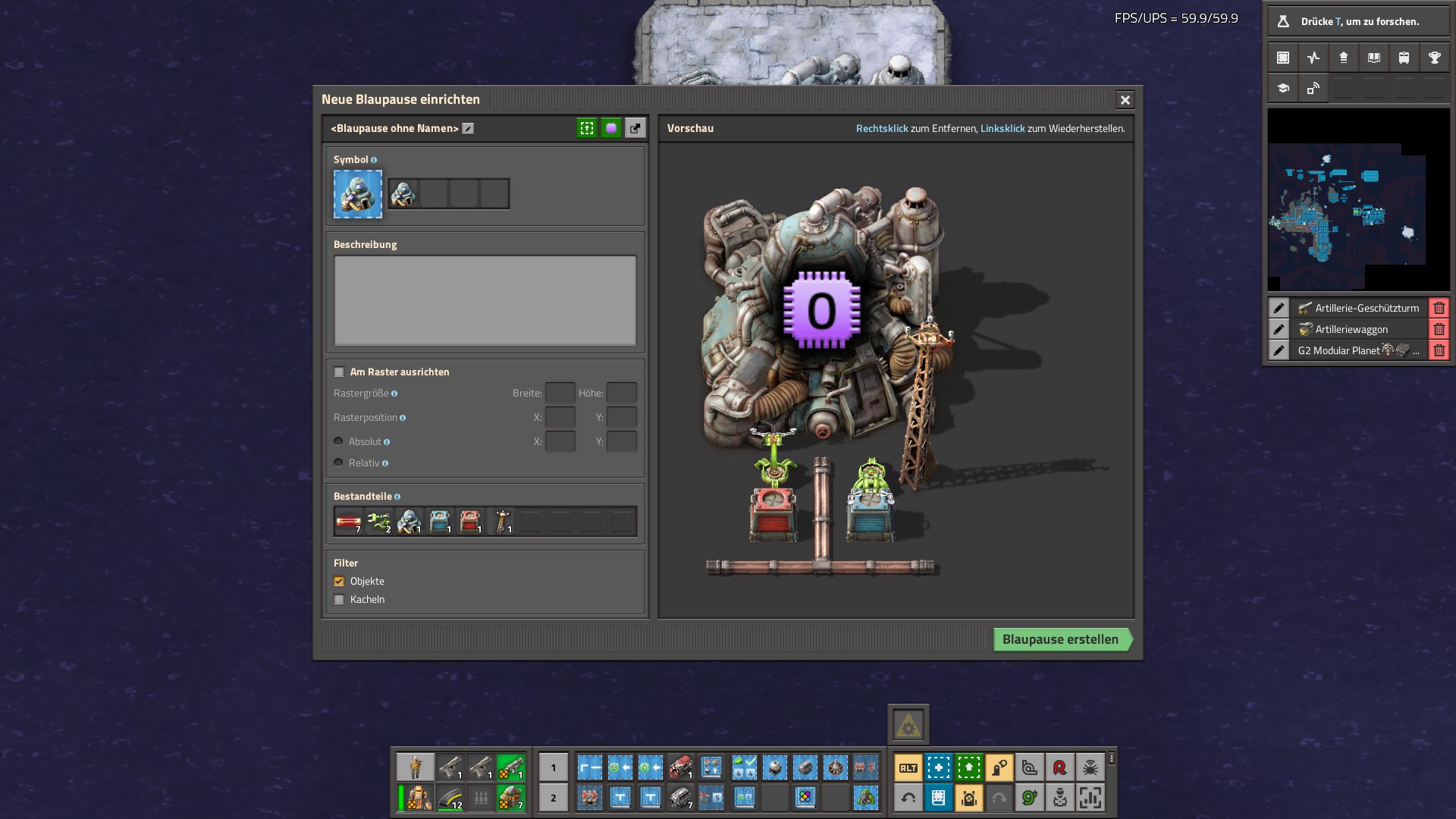Image resolution: width=1456 pixels, height=819 pixels.
Task: Click rename pencil beside blueprint name
Action: coord(468,128)
